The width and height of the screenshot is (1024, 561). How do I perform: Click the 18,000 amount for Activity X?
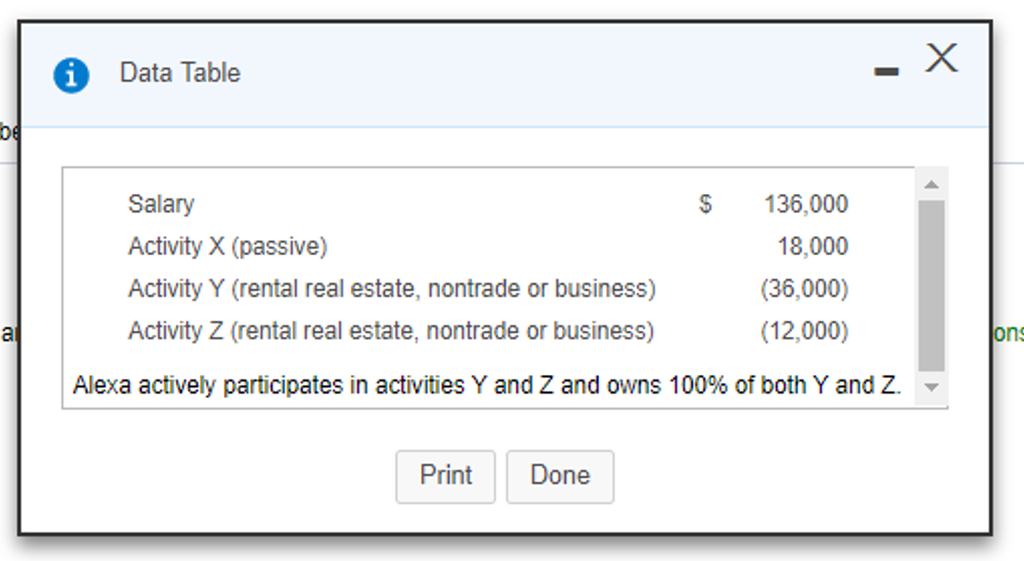point(812,246)
